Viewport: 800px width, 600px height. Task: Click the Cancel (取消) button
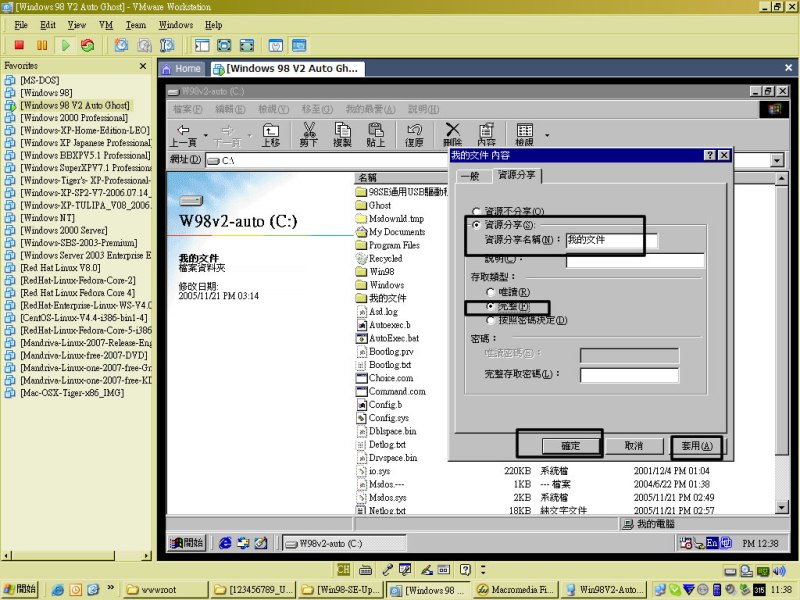[x=634, y=446]
